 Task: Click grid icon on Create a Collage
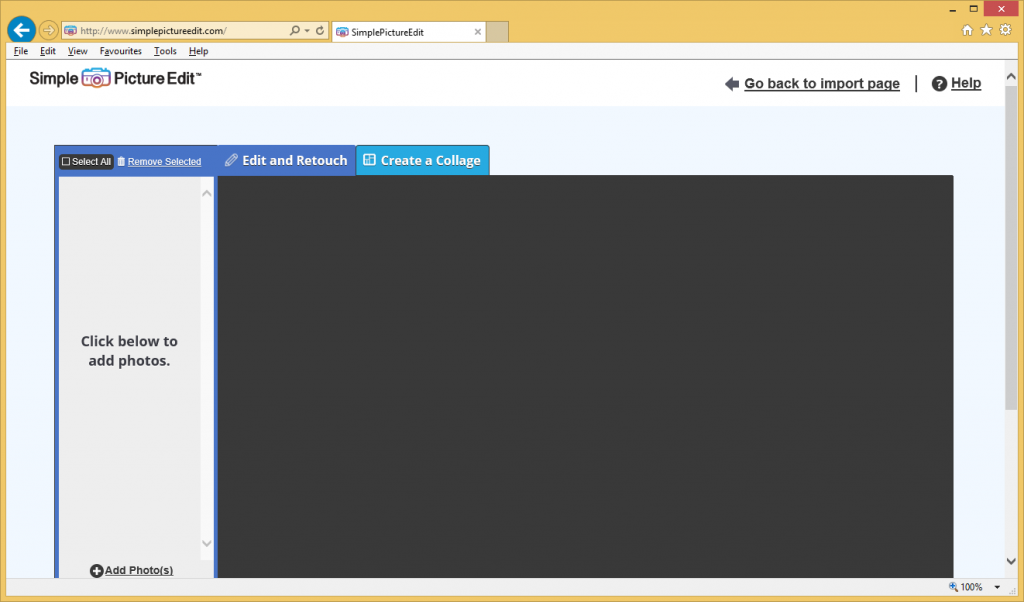coord(370,159)
